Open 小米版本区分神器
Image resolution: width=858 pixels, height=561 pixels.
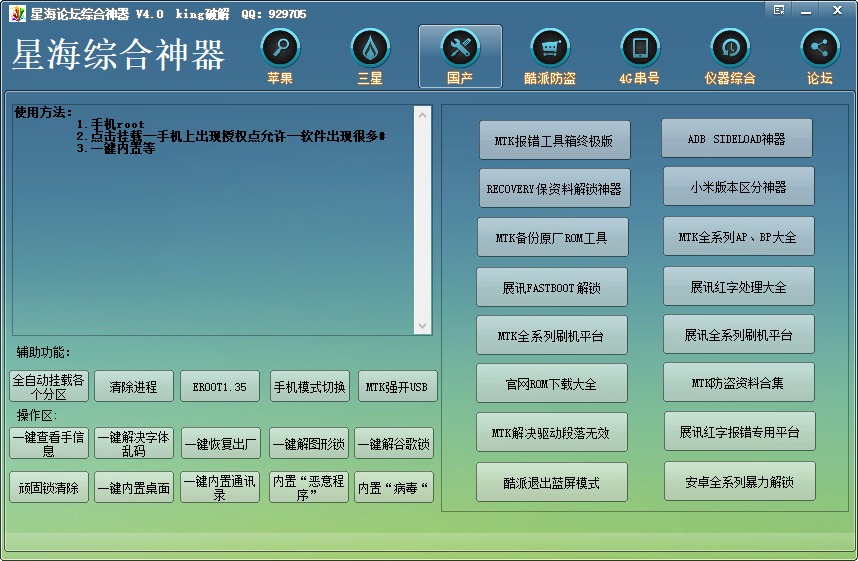(739, 187)
